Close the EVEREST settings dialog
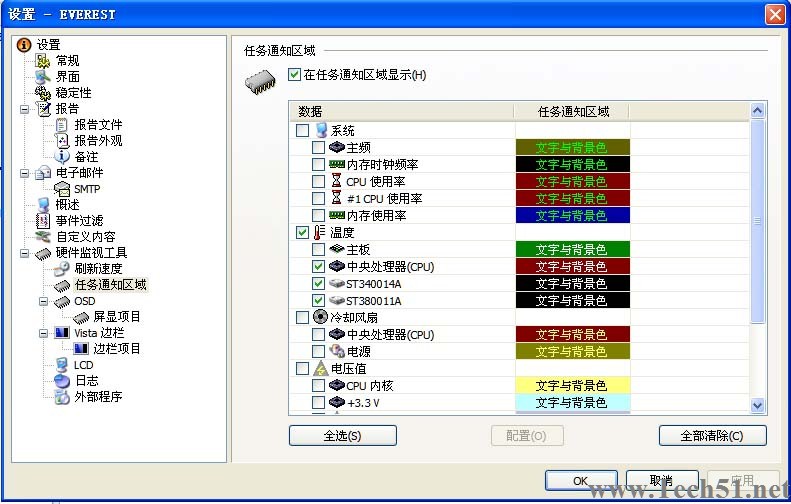 coord(775,14)
